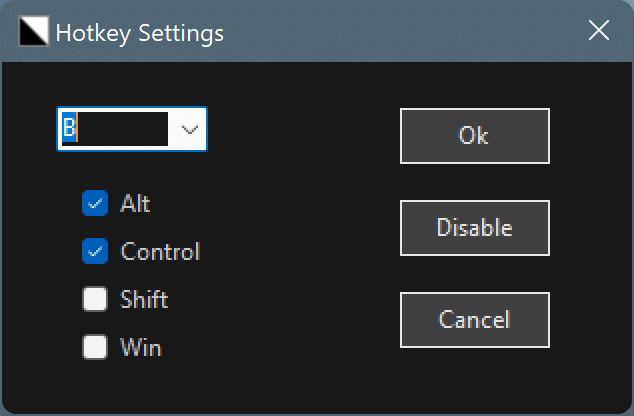Expand the hotkey key dropdown arrow

189,129
